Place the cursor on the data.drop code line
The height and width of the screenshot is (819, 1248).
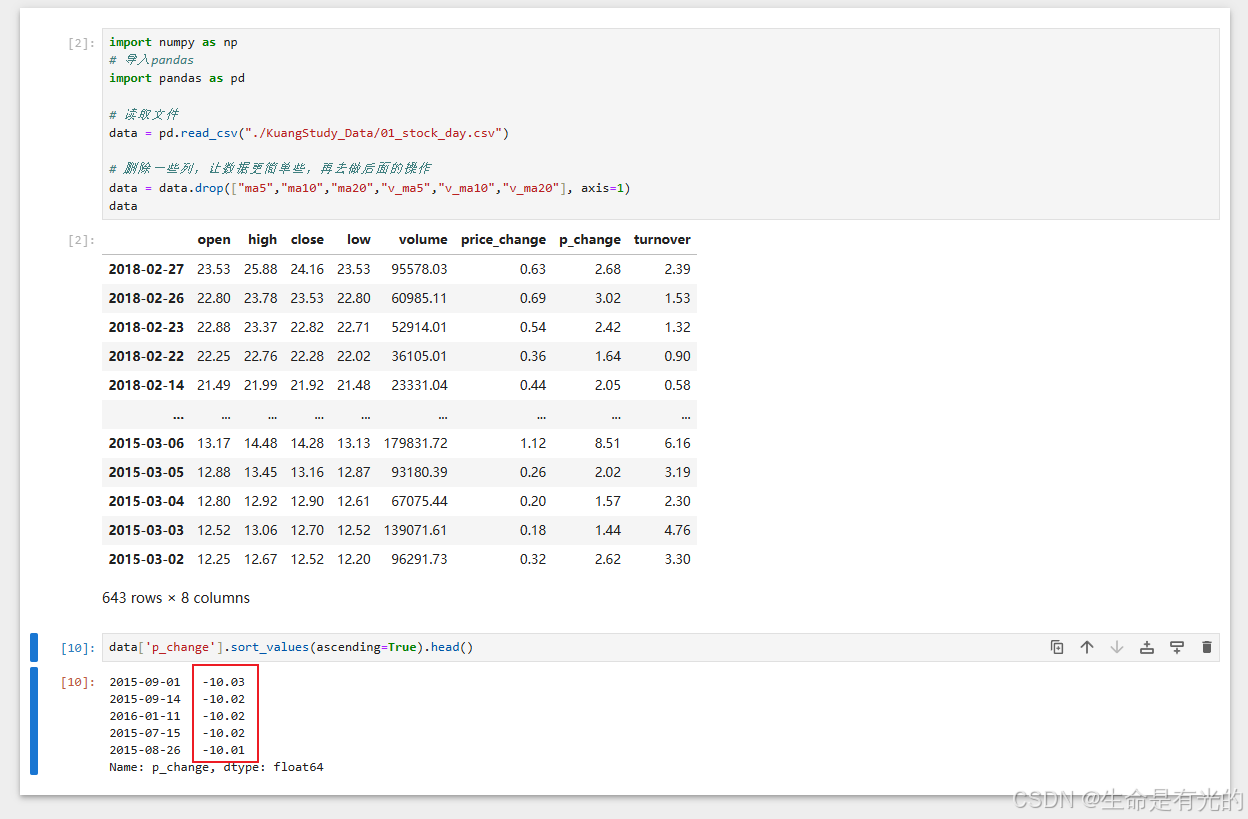(369, 188)
